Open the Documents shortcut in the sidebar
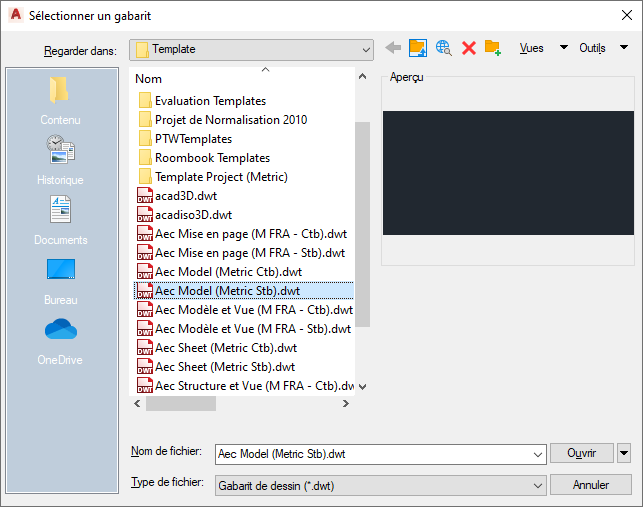The height and width of the screenshot is (507, 643). 60,221
